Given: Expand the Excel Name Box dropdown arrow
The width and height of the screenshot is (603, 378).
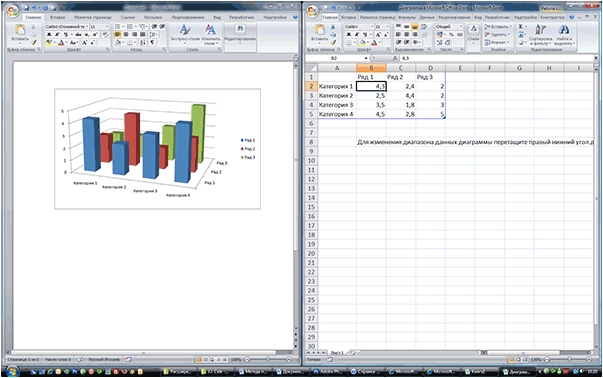Looking at the screenshot, I should tap(366, 58).
